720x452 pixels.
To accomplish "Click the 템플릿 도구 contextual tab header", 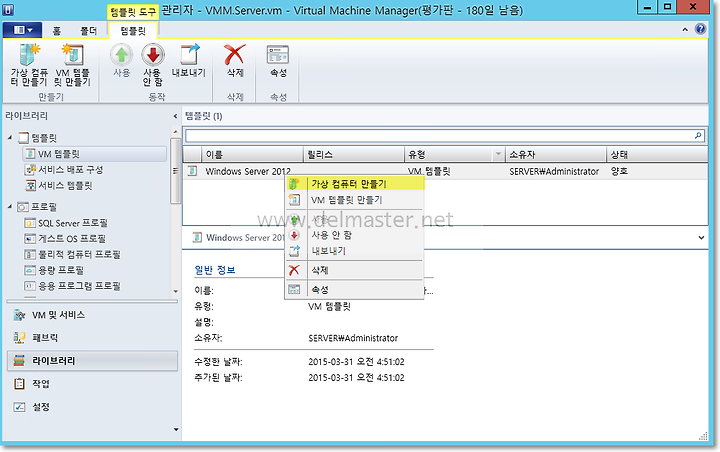I will [133, 11].
